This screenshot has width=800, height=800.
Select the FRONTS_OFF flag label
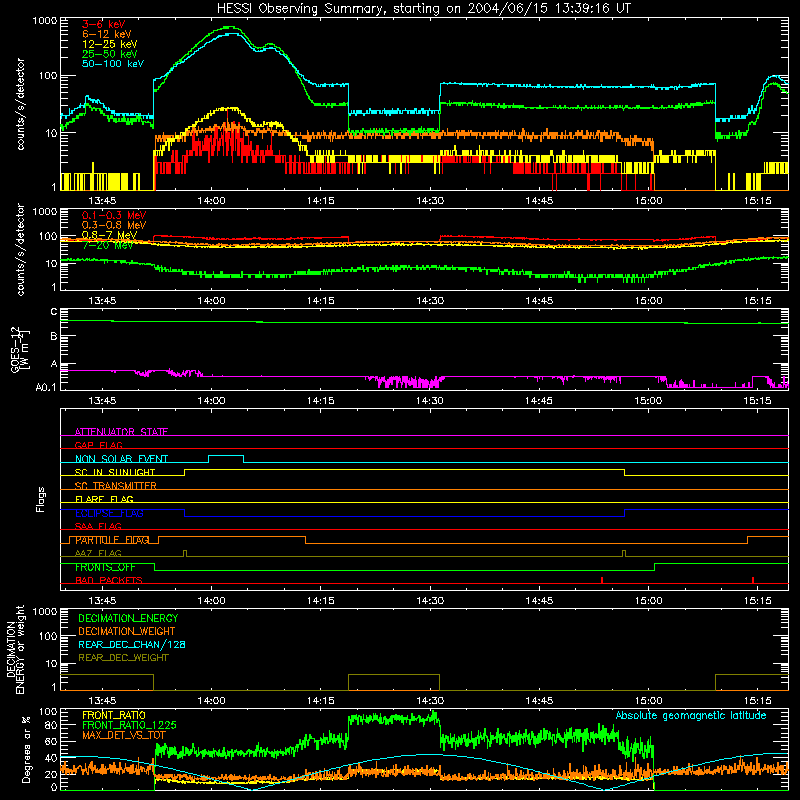tap(105, 567)
